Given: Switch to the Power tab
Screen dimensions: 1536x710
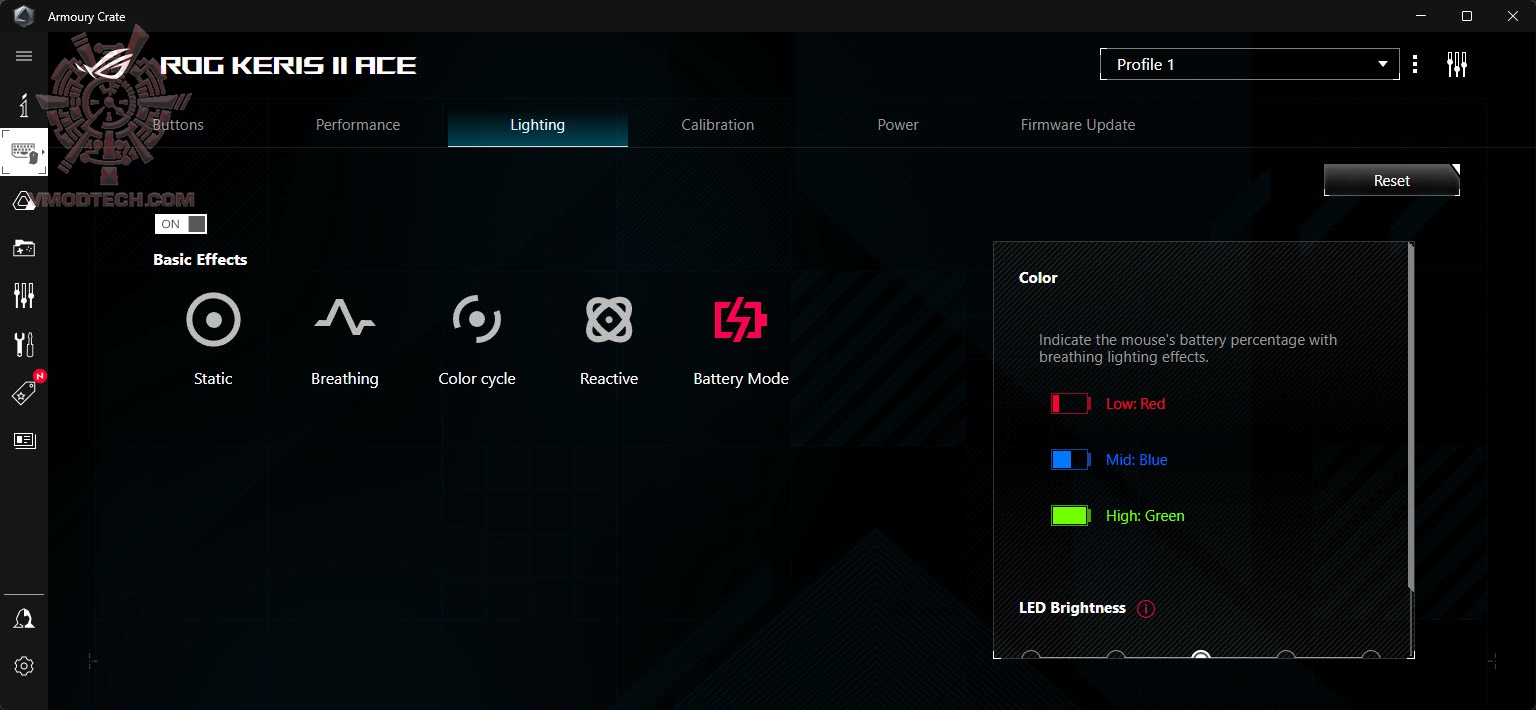Looking at the screenshot, I should tap(898, 125).
